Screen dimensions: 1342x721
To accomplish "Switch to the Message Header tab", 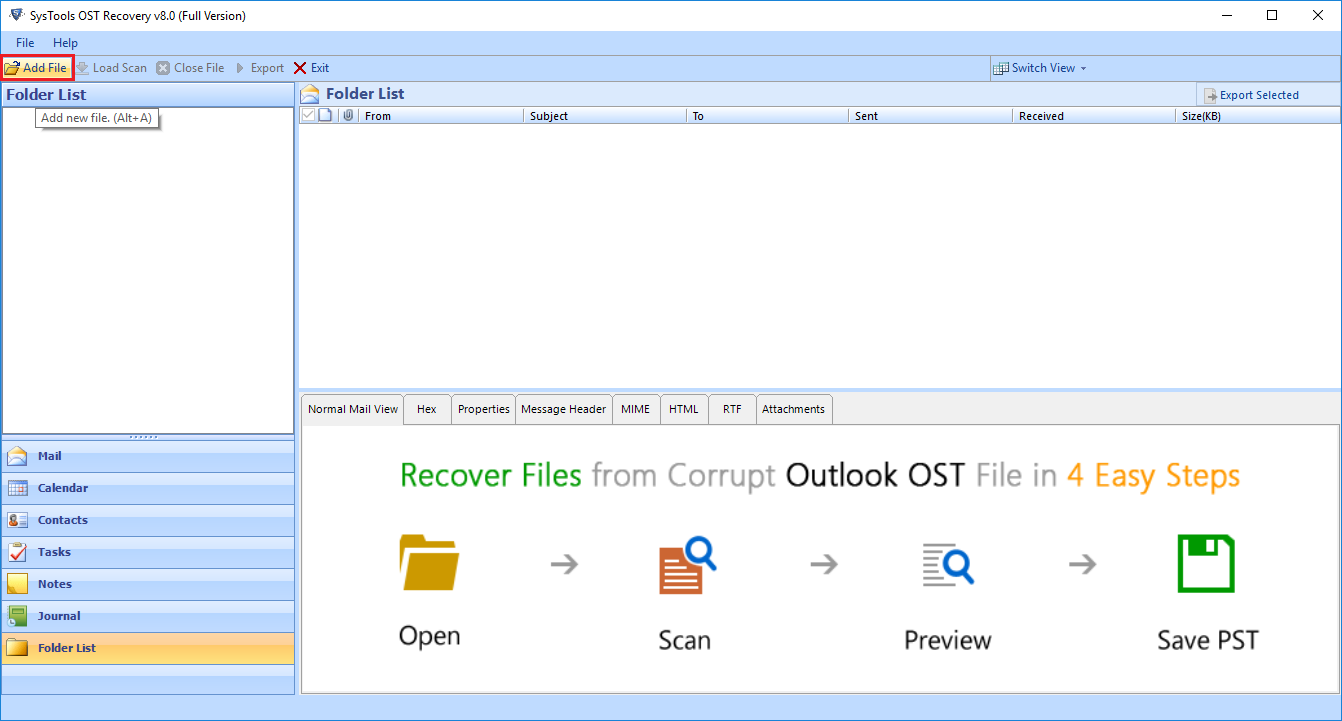I will pyautogui.click(x=563, y=409).
